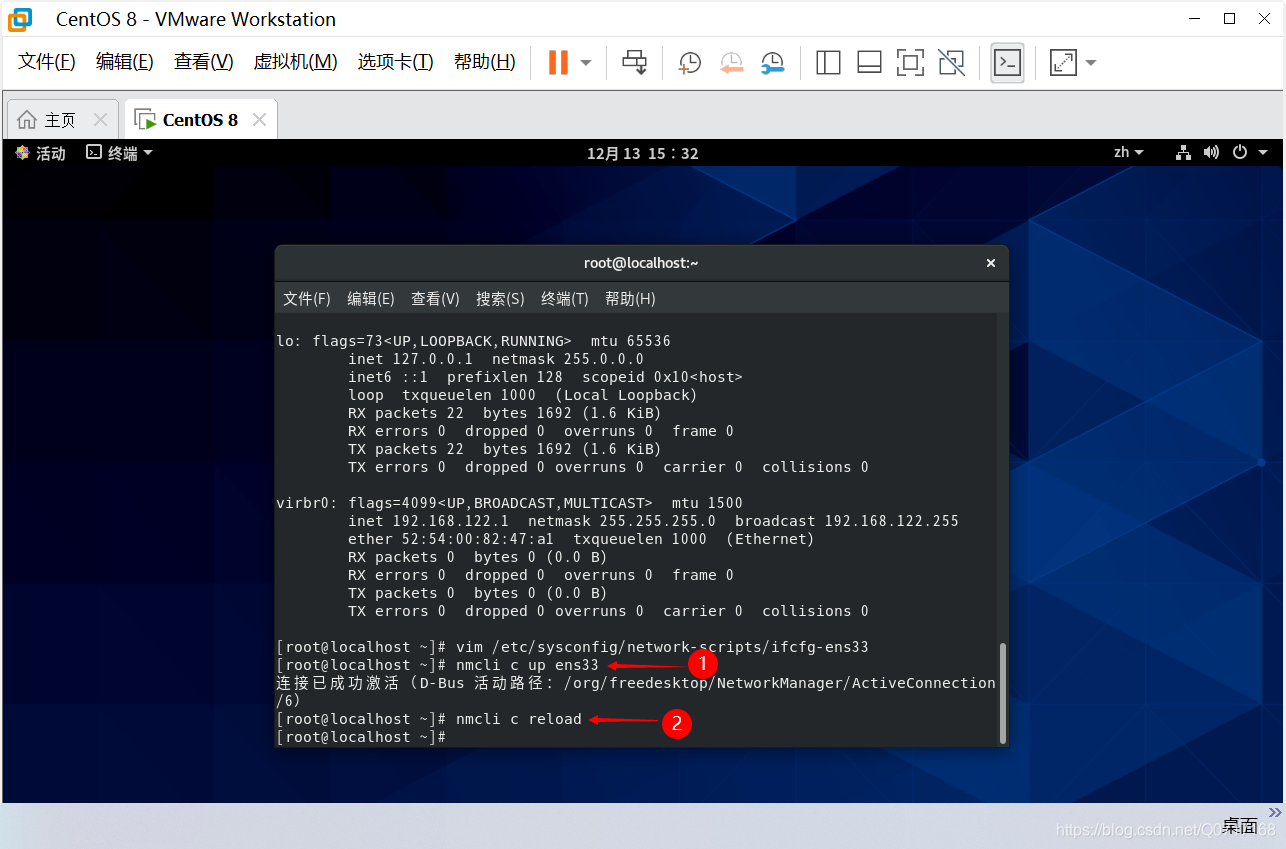Select the CentOS 8 tab
The image size is (1286, 849).
200,120
